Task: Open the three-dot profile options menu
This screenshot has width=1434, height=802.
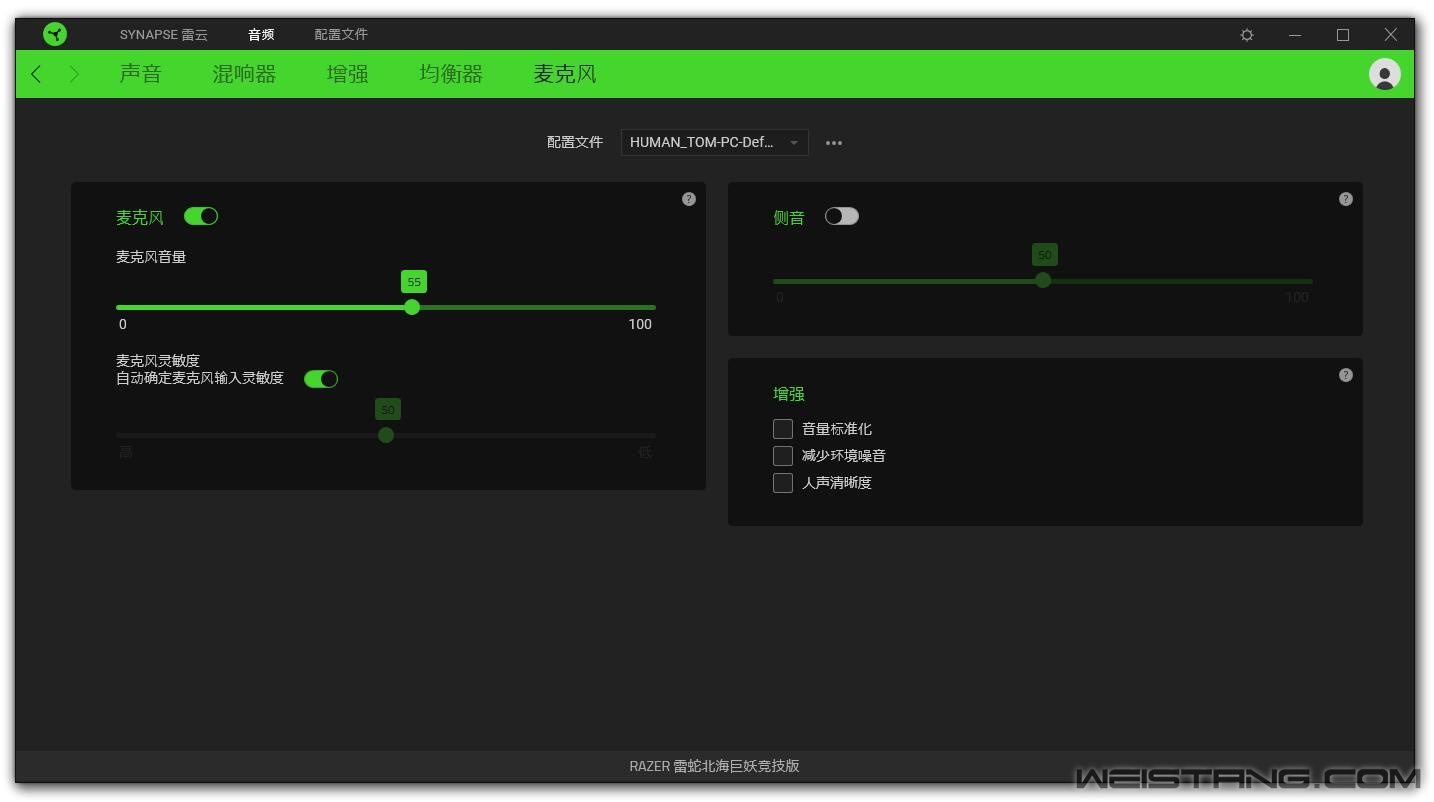Action: tap(834, 143)
